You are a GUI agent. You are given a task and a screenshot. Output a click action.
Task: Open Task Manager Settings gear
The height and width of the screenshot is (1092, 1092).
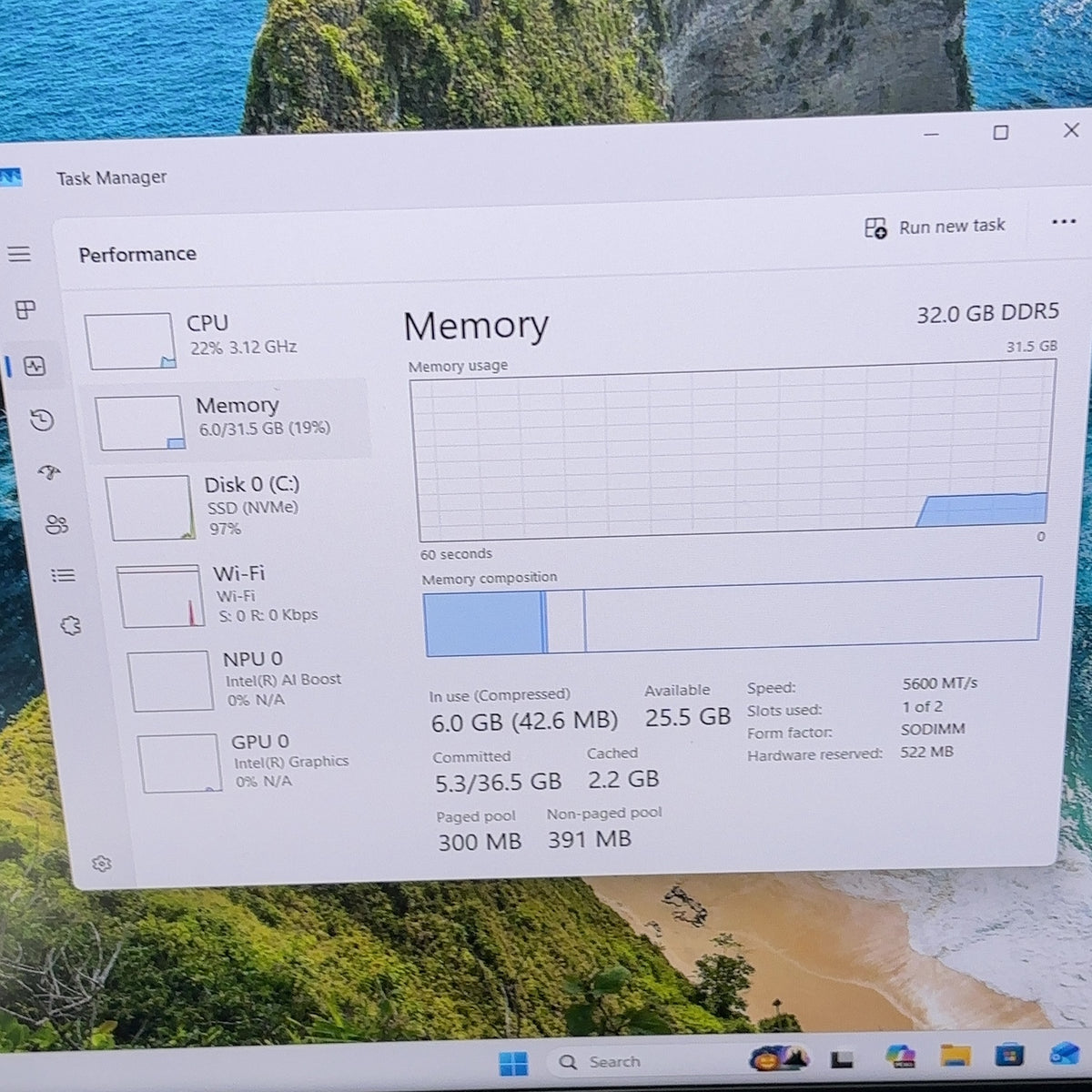tap(102, 864)
